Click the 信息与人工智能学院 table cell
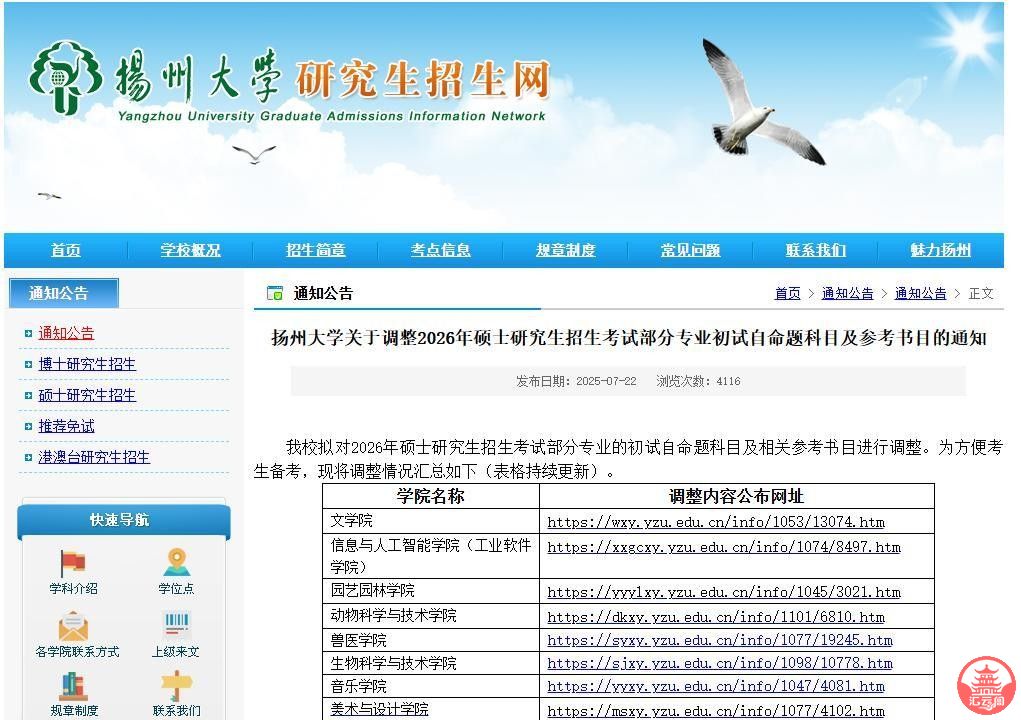Viewport: 1021px width, 720px height. 430,556
